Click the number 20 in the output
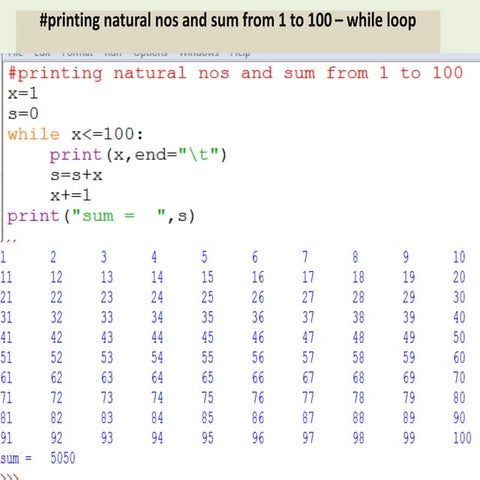 pos(459,277)
